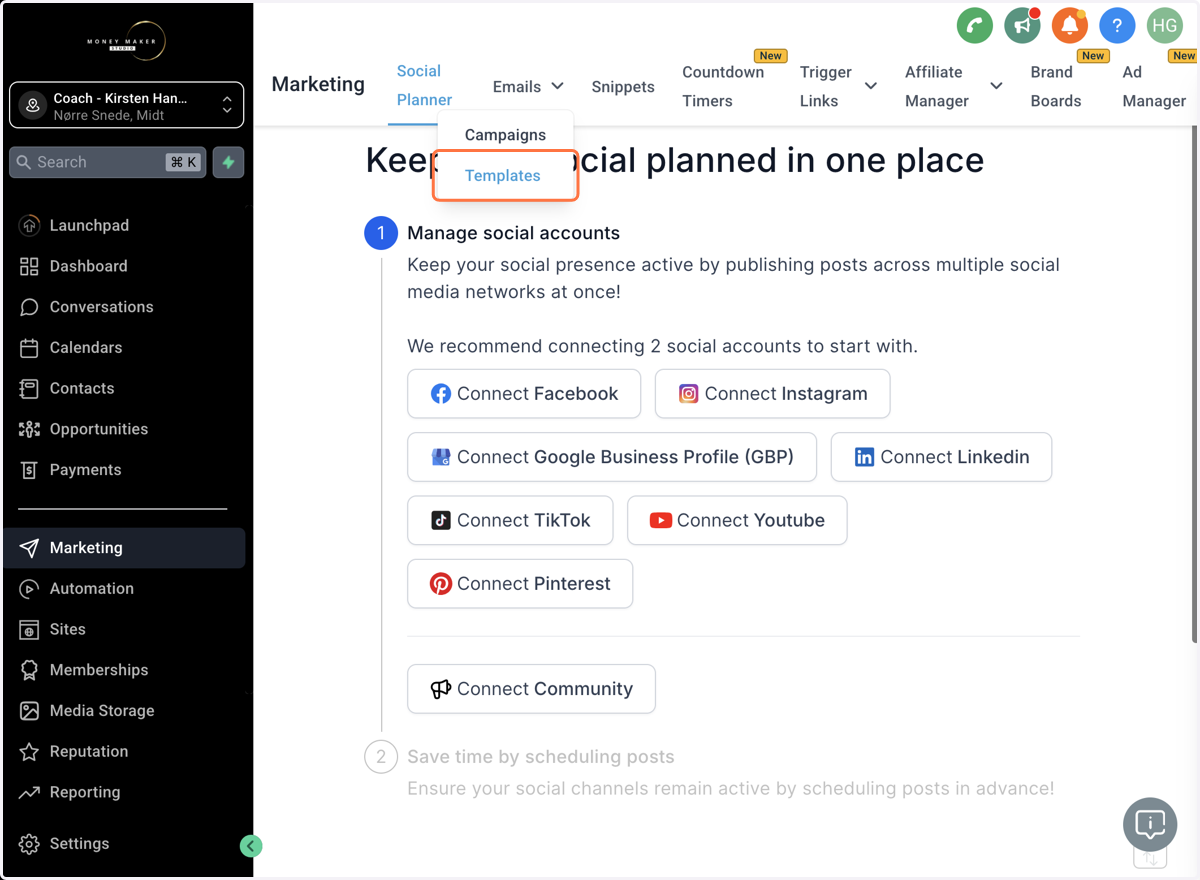Viewport: 1200px width, 880px height.
Task: Open the HG user avatar menu
Action: [1164, 26]
